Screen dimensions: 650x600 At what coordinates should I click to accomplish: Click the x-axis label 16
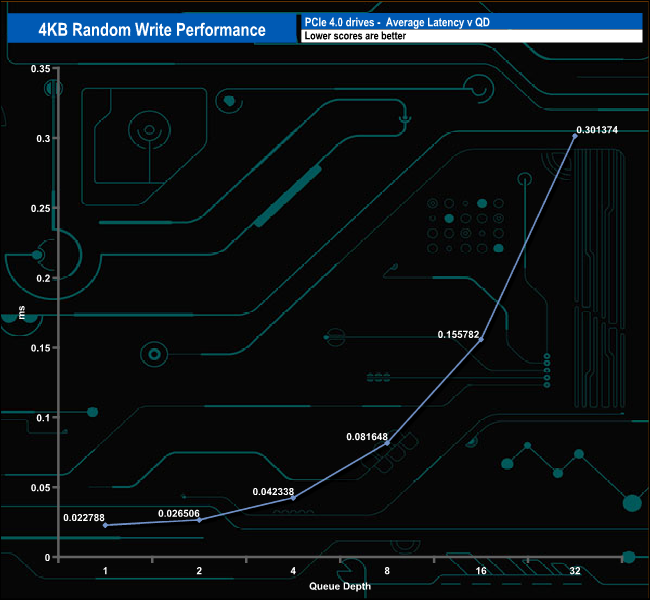coord(481,571)
